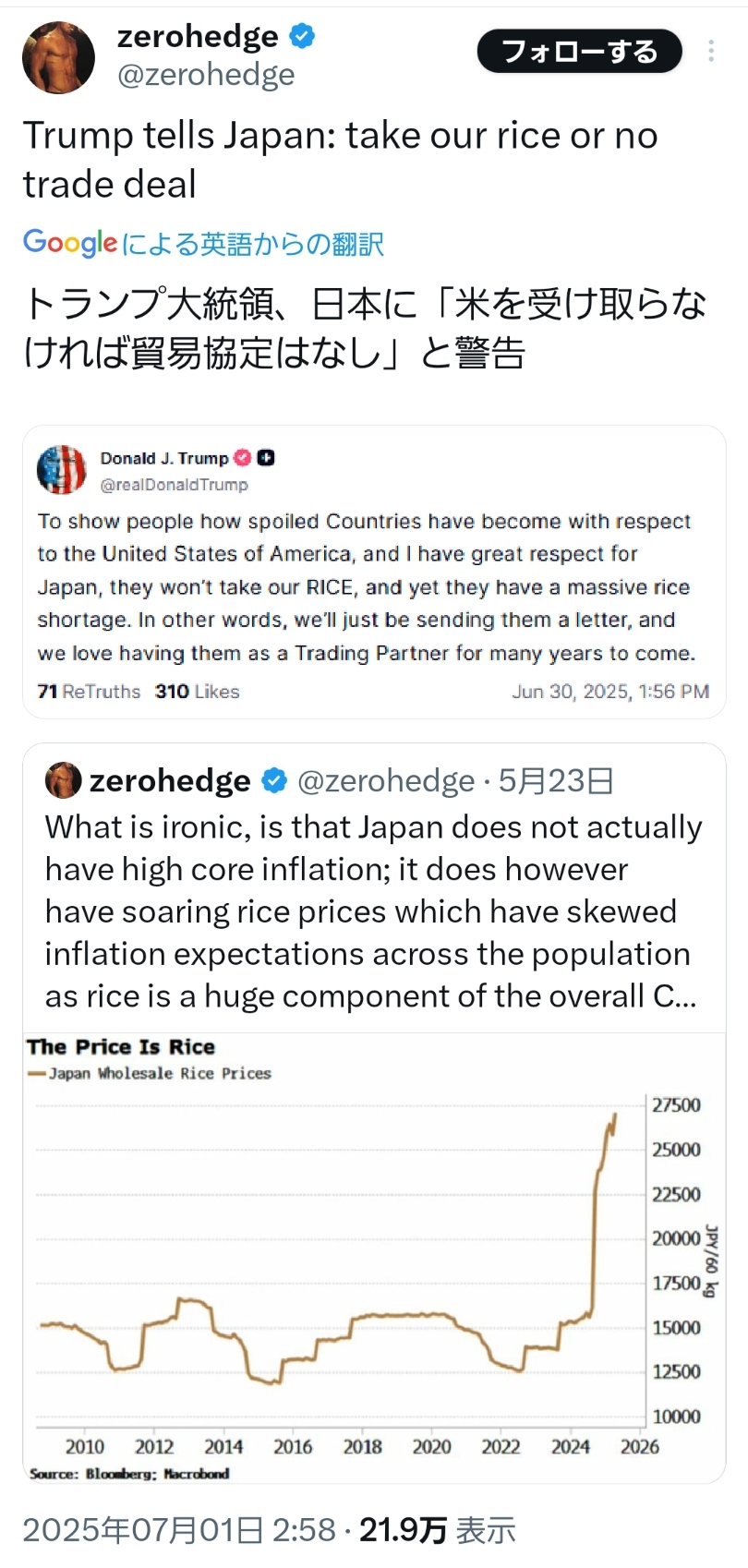Open the embedded Truth Social post image
Viewport: 748px width, 1568px height.
(x=374, y=572)
